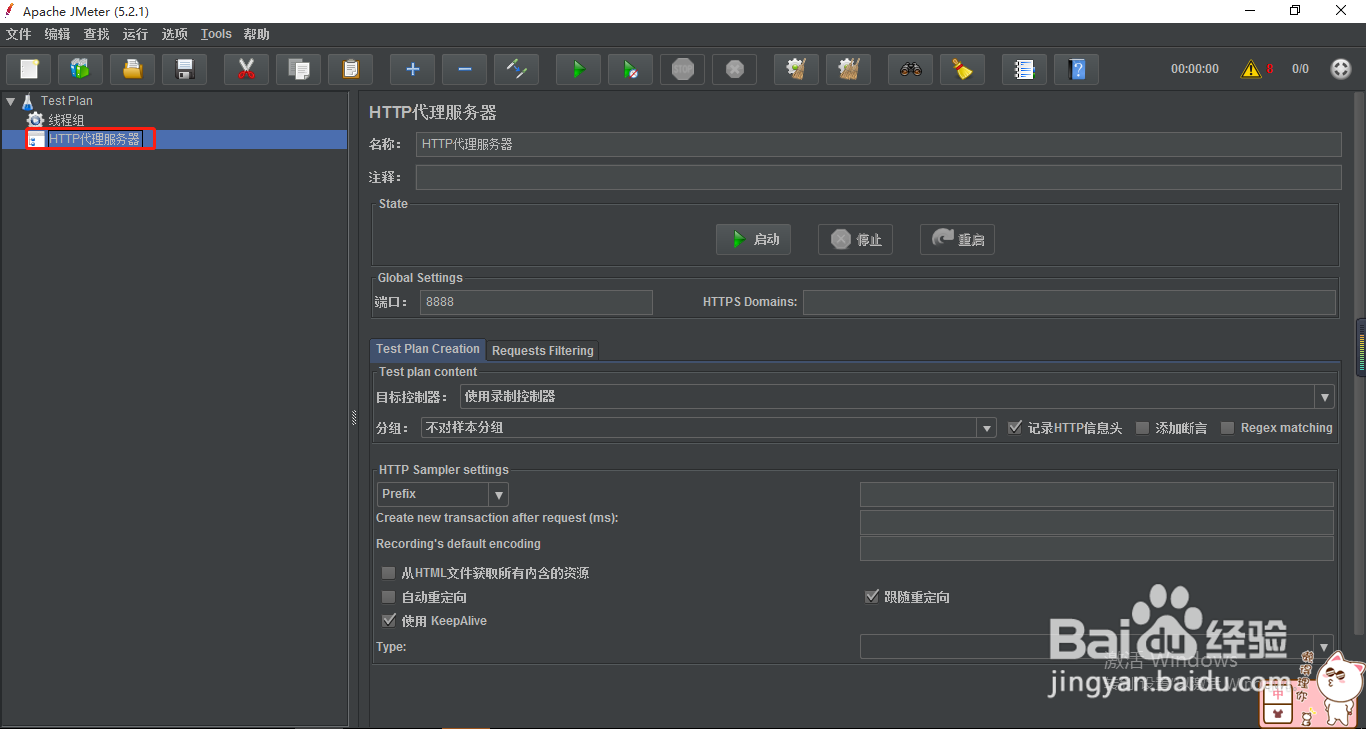Open the 选项 menu
The image size is (1366, 729).
[x=175, y=34]
